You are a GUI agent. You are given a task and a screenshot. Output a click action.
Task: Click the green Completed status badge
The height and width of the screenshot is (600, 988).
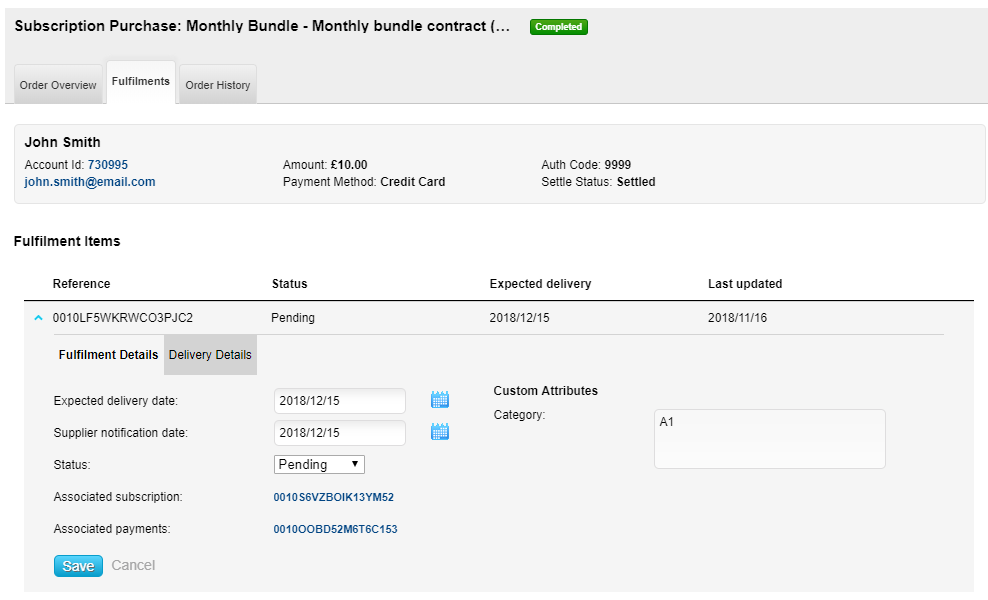tap(558, 27)
